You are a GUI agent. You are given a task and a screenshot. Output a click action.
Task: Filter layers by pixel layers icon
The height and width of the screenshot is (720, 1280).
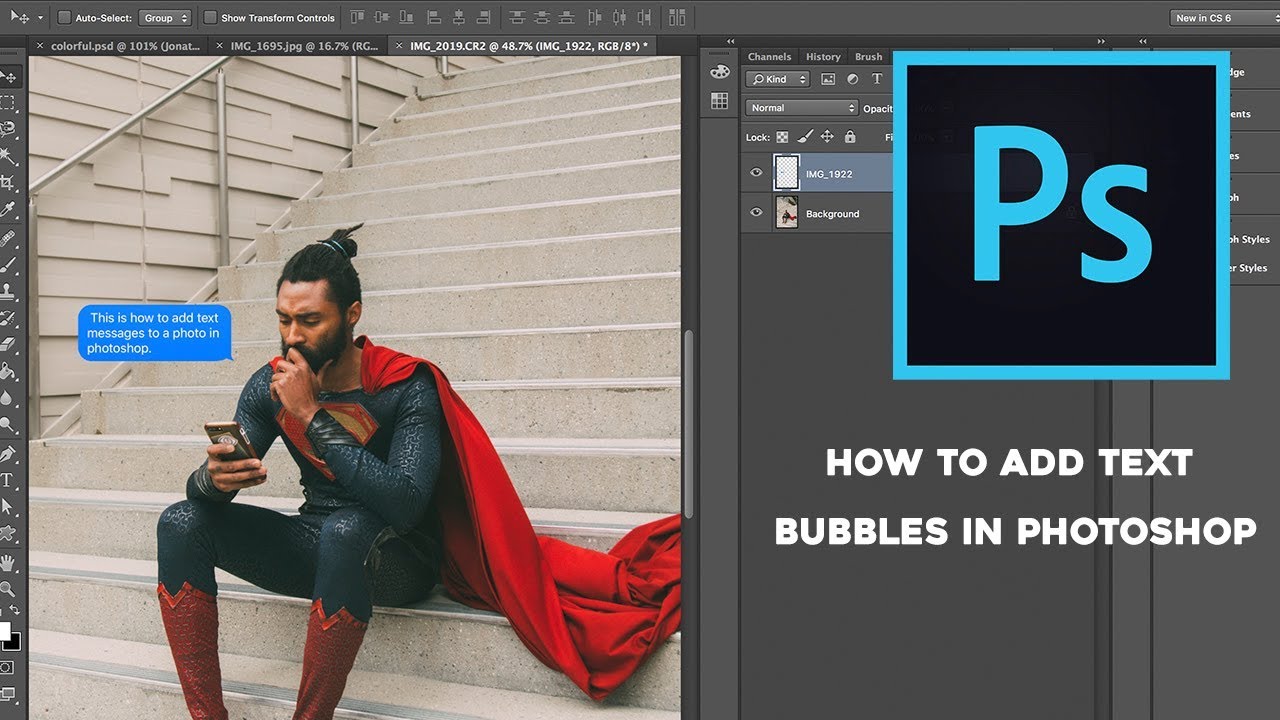pos(828,79)
